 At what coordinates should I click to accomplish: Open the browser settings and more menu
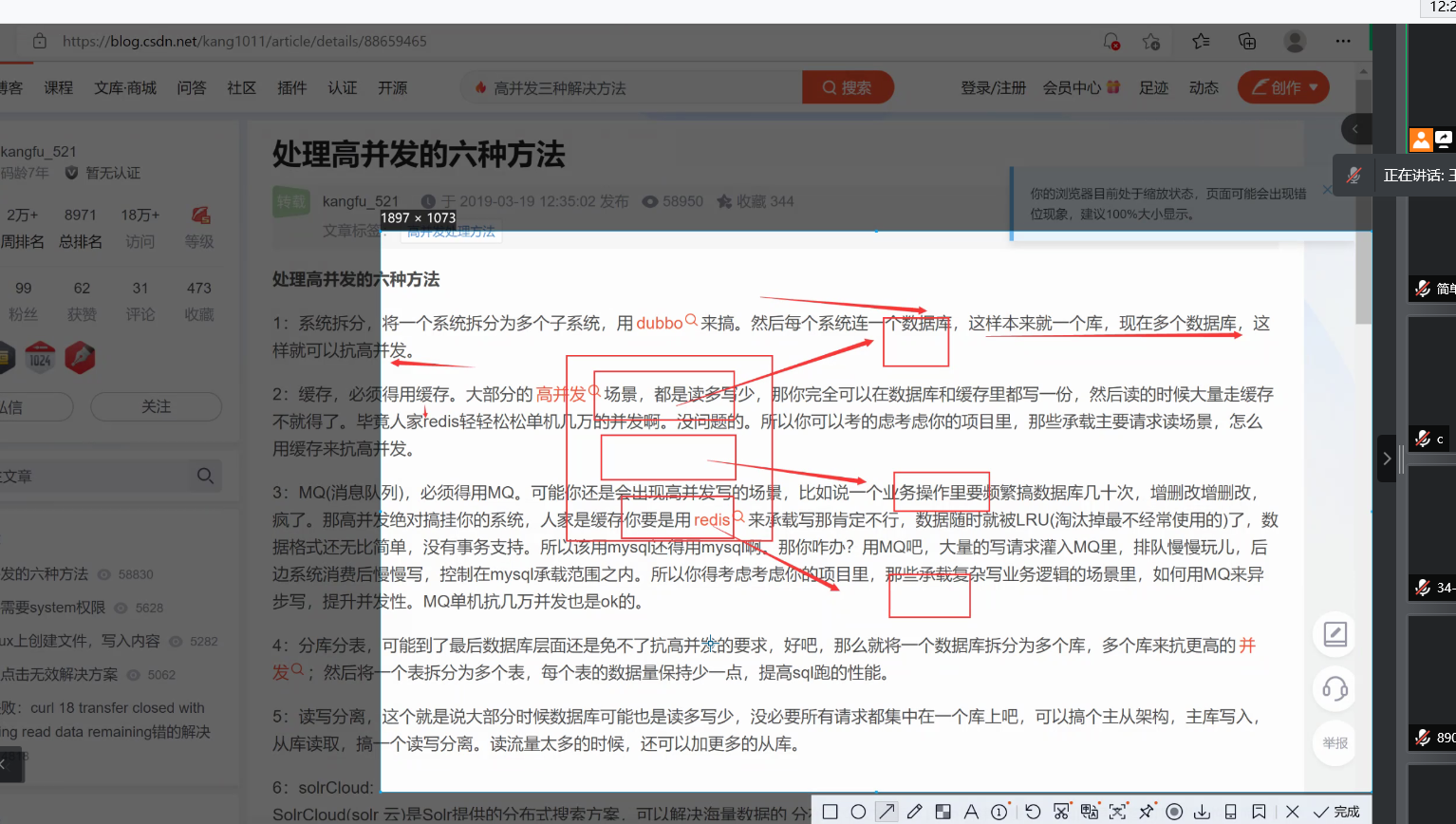click(1343, 41)
